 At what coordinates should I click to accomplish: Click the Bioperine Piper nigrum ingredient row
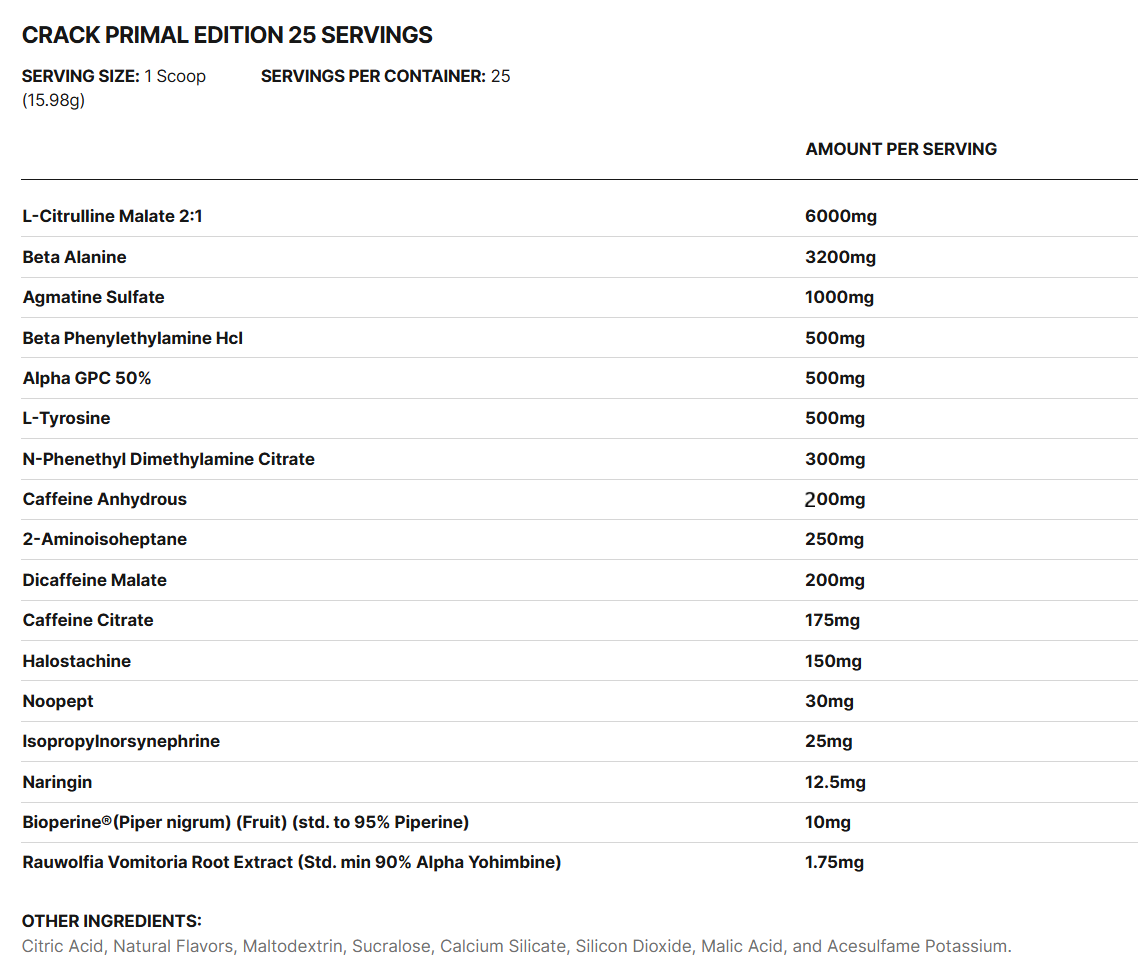246,822
